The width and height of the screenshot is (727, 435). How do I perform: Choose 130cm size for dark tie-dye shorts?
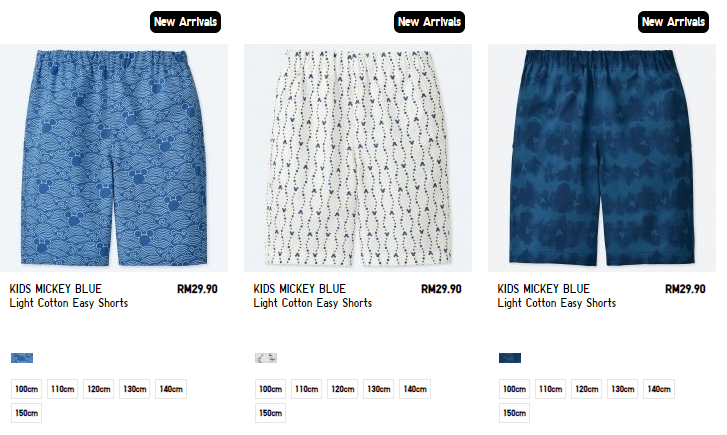click(623, 389)
